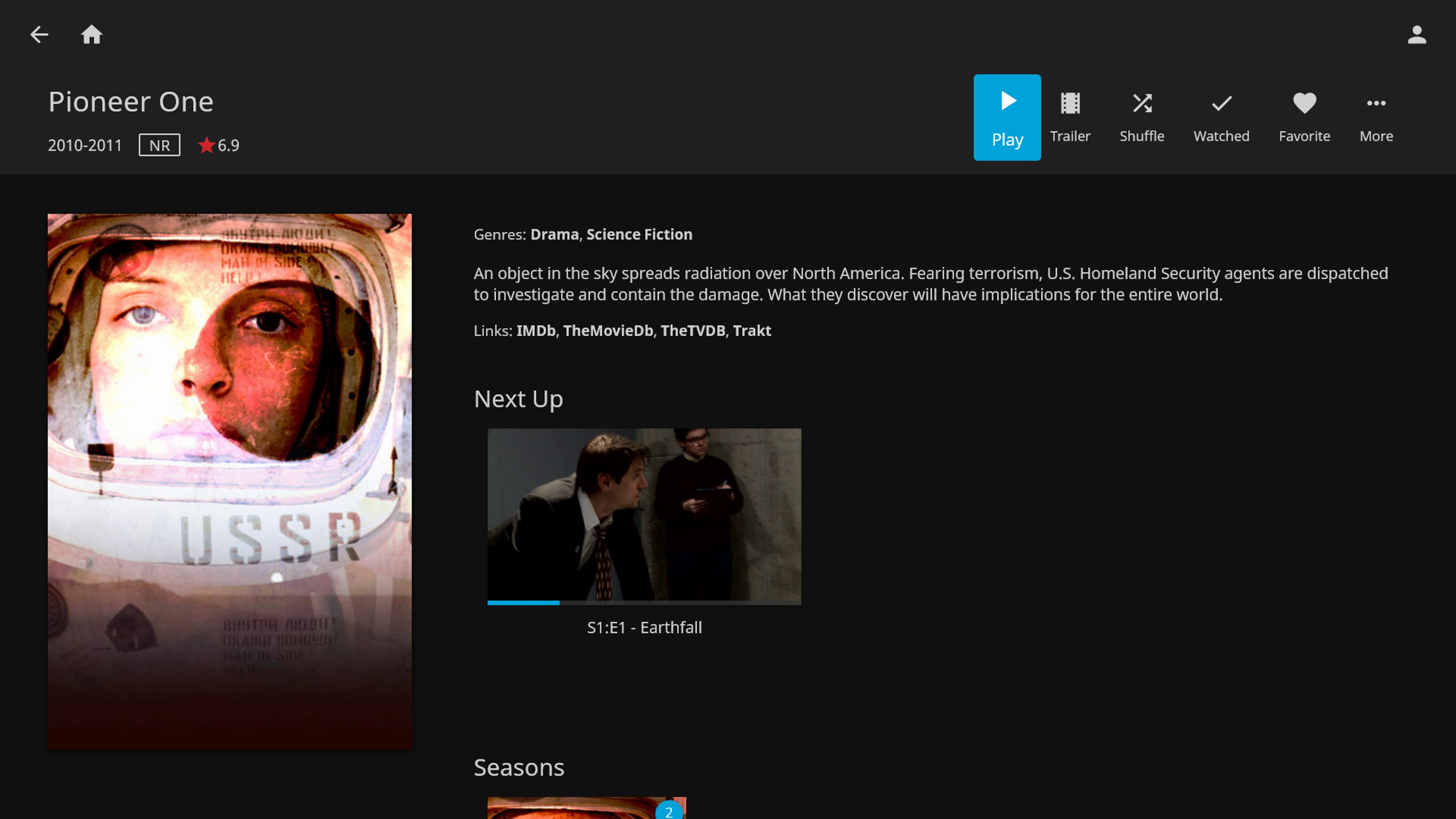The image size is (1456, 819).
Task: Shuffle episodes of the series
Action: point(1141,117)
